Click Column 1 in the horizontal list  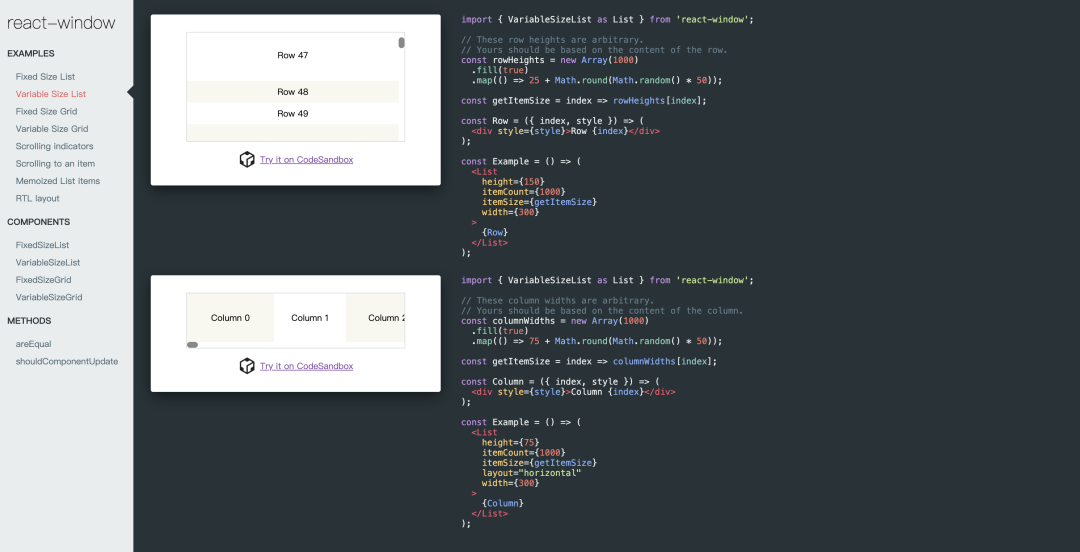[310, 318]
